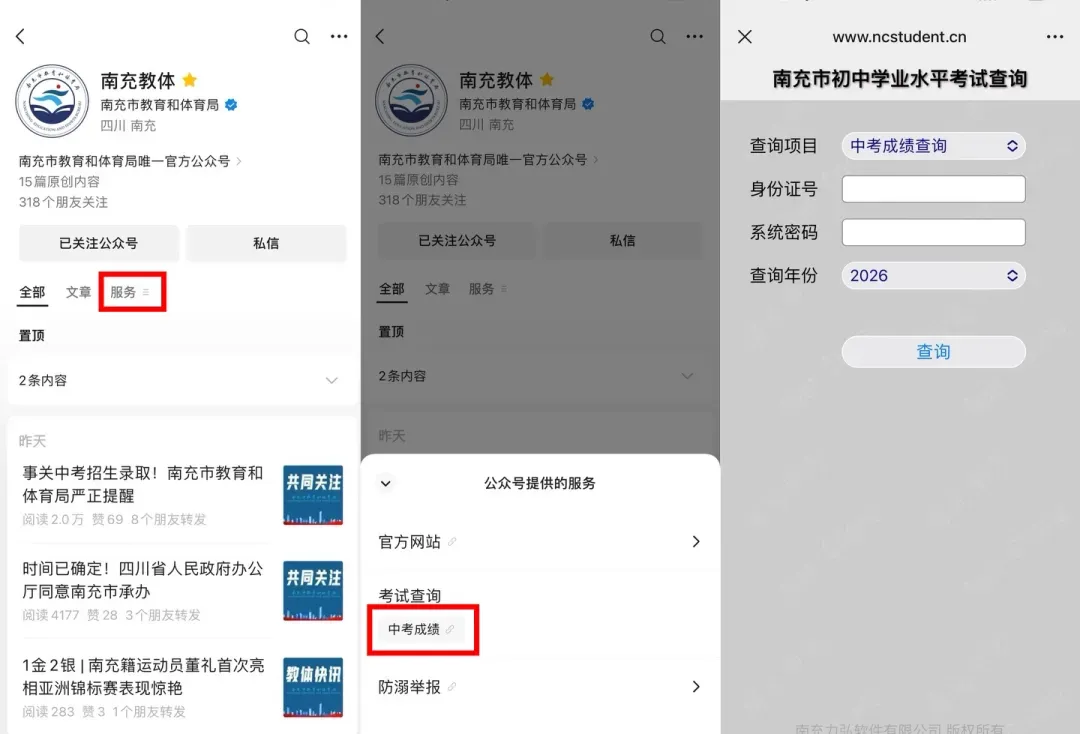The image size is (1080, 734).
Task: Select 服务 tab in middle panel
Action: (488, 289)
